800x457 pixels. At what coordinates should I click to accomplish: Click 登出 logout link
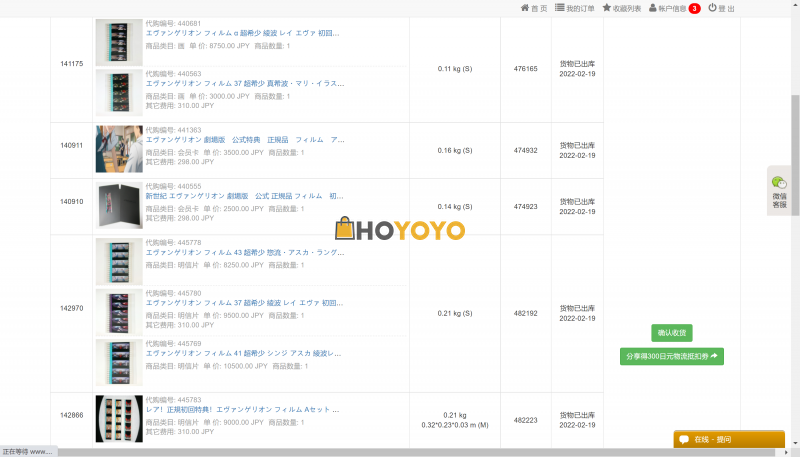point(721,8)
